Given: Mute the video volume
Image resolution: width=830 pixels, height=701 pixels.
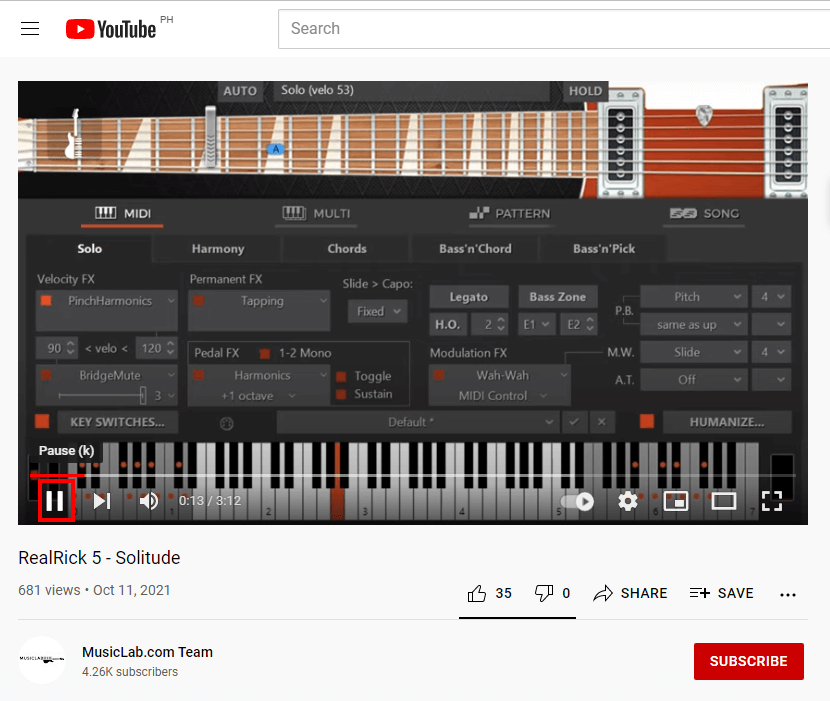Looking at the screenshot, I should point(149,501).
